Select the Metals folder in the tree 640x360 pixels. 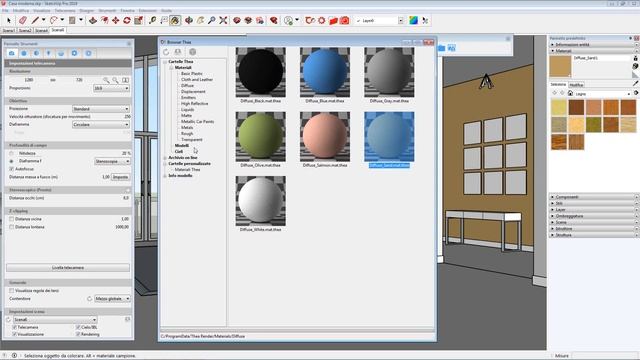(x=187, y=127)
